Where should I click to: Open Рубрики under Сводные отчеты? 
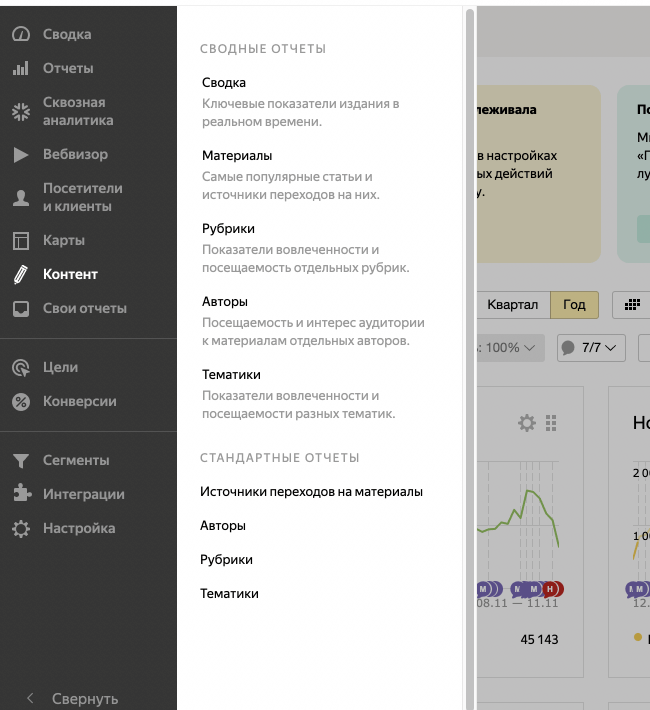tap(228, 229)
